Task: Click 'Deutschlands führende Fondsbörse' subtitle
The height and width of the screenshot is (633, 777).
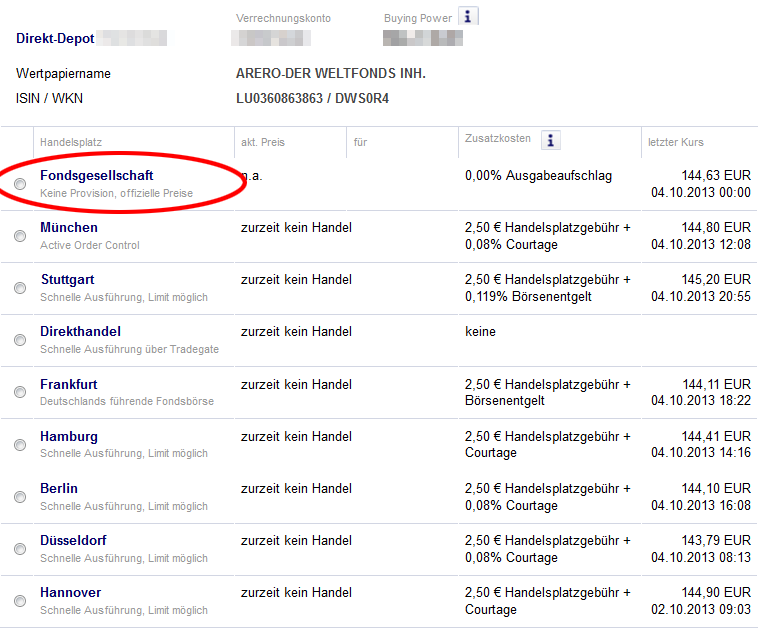Action: tap(127, 401)
